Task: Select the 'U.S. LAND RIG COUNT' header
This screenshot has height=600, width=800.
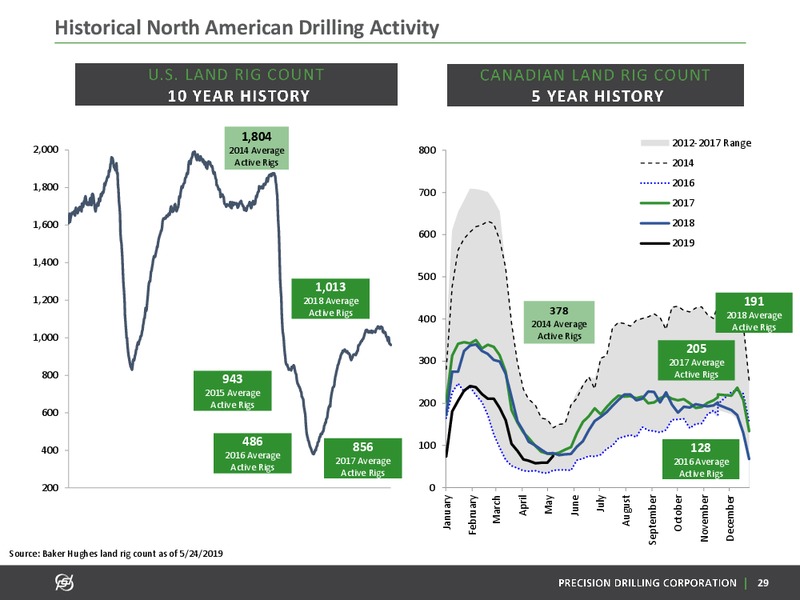Action: tap(236, 74)
